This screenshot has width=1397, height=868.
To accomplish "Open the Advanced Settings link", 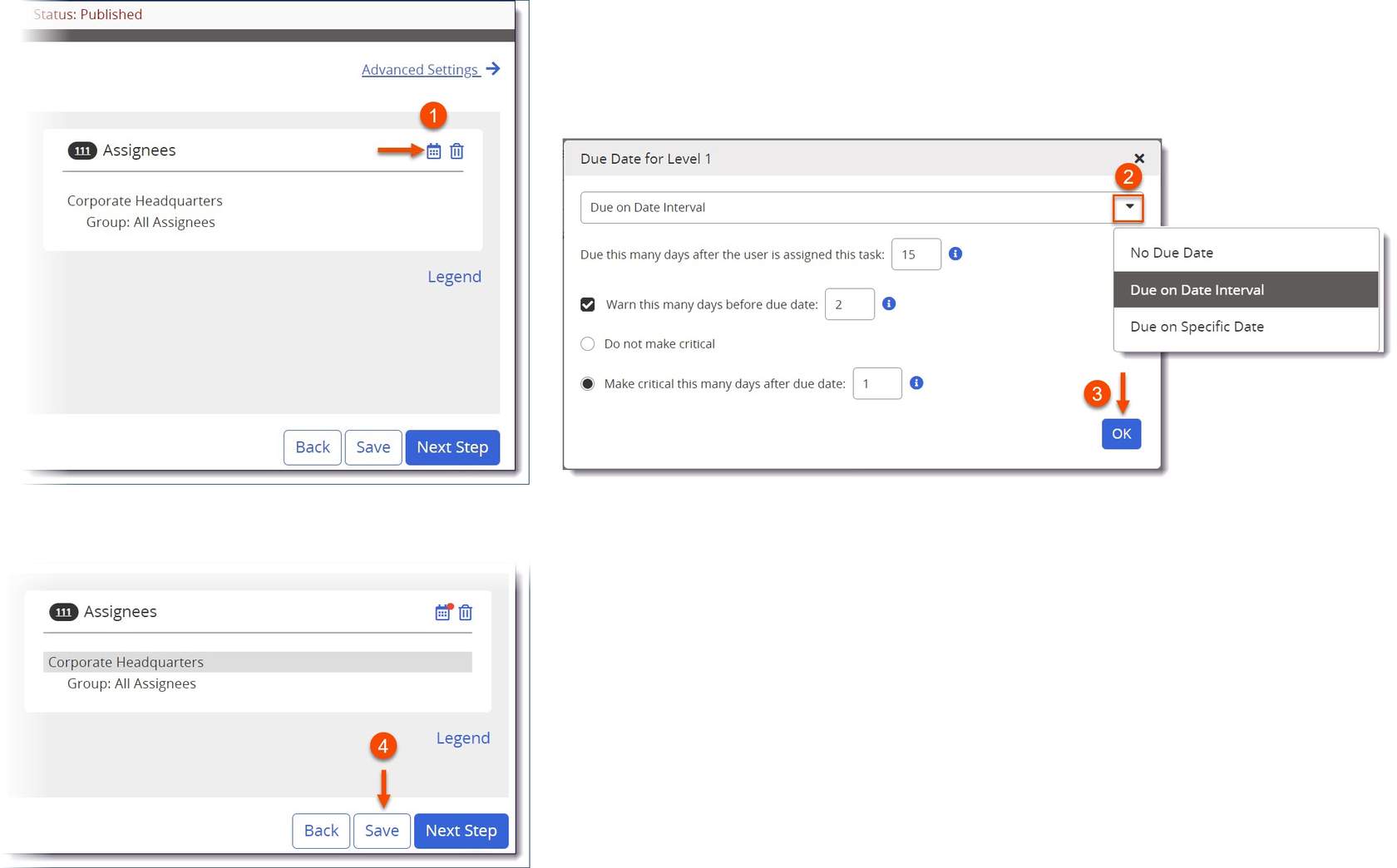I will 421,70.
